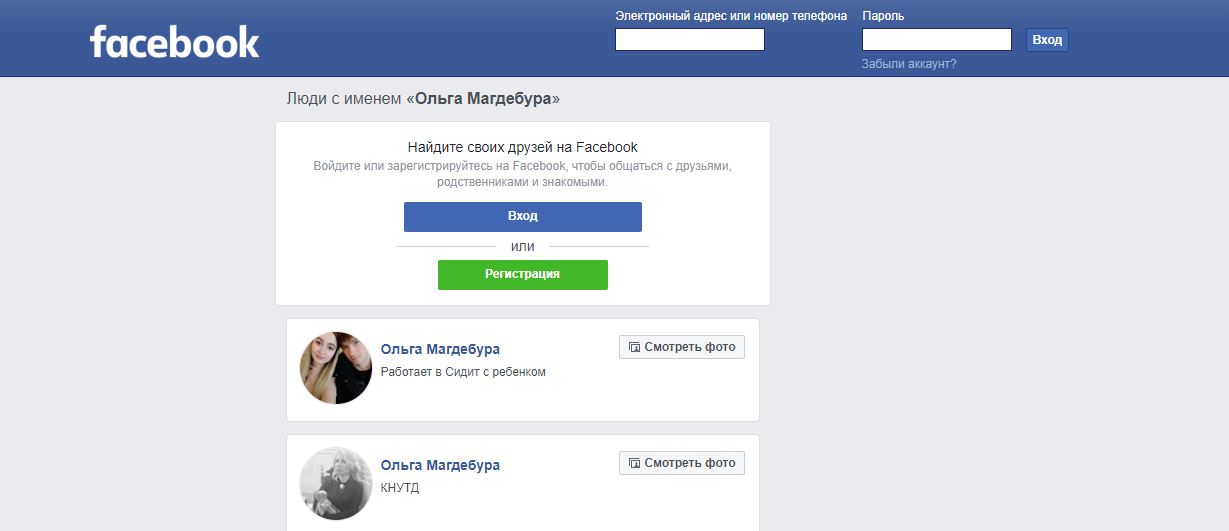Click the Facebook logo in the header
The width and height of the screenshot is (1229, 531).
coord(174,42)
